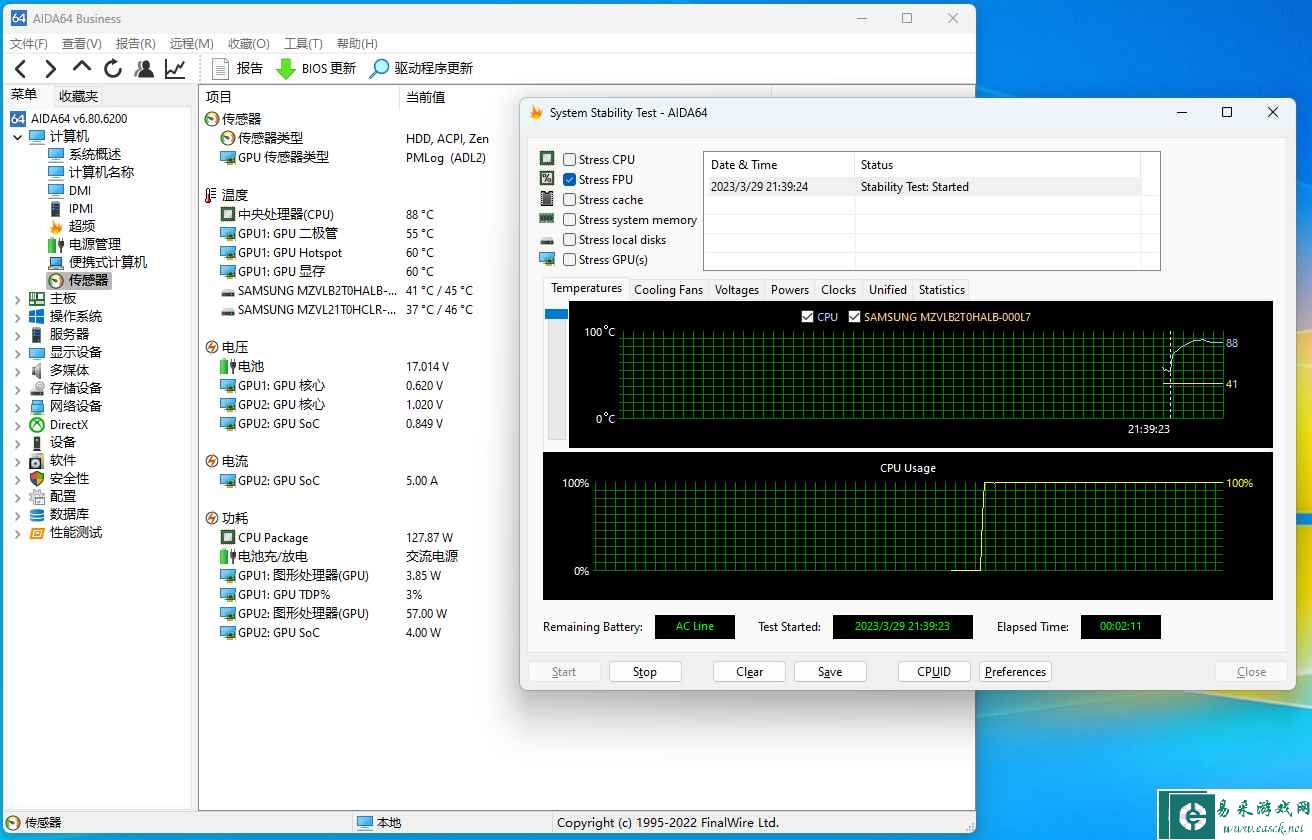Click the Back arrow in AIDA64 toolbar
The width and height of the screenshot is (1312, 840).
[x=21, y=69]
